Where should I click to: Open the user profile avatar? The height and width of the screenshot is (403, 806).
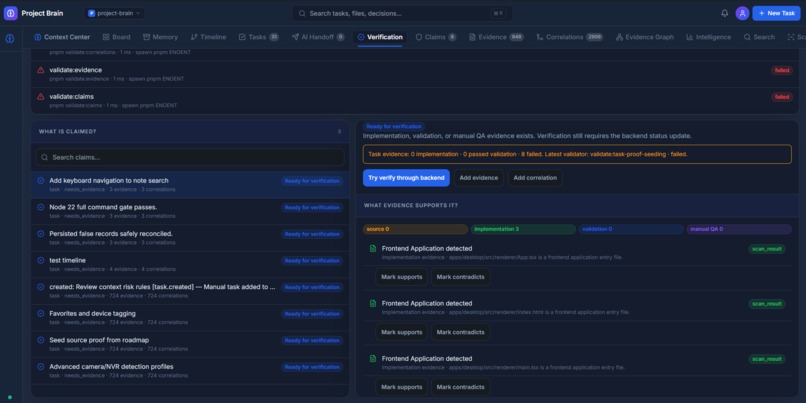[x=742, y=13]
